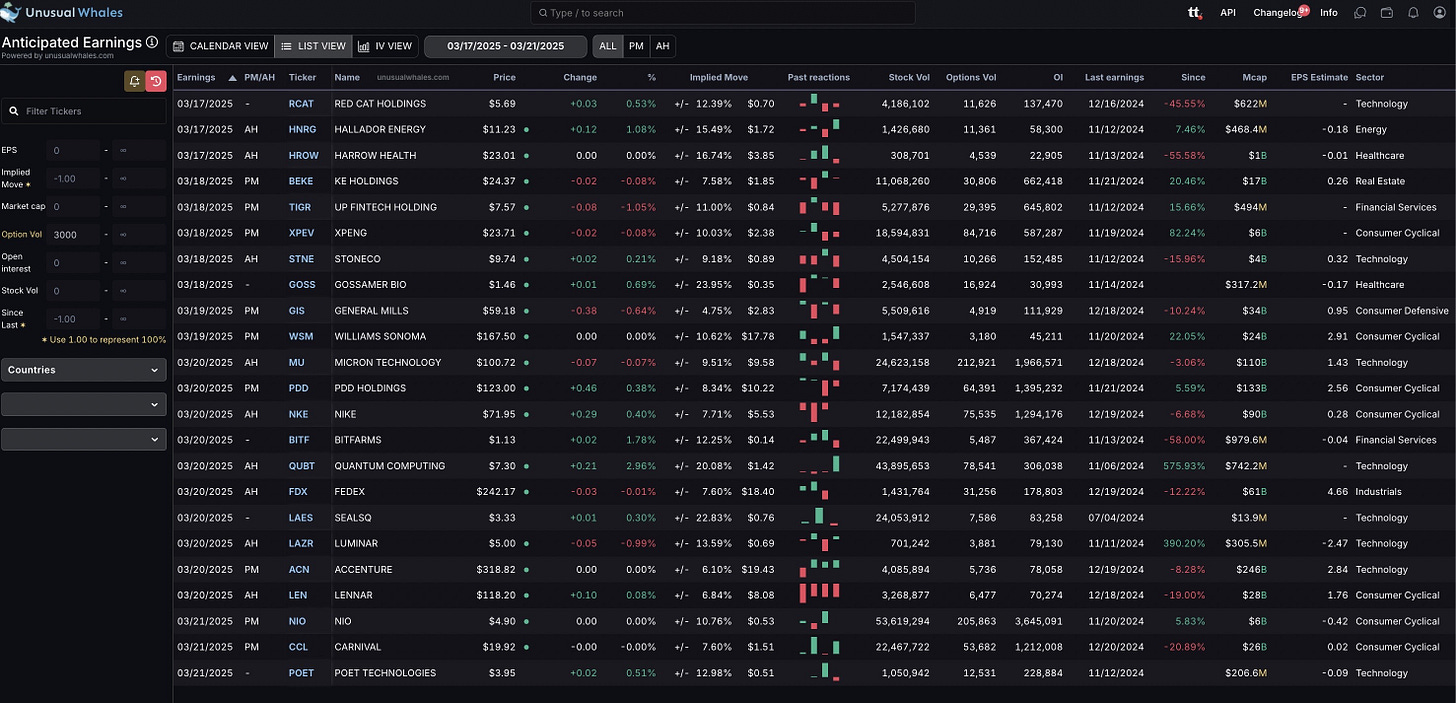Click the past reactions chart for SEALSQ
Image resolution: width=1456 pixels, height=703 pixels.
click(x=821, y=517)
